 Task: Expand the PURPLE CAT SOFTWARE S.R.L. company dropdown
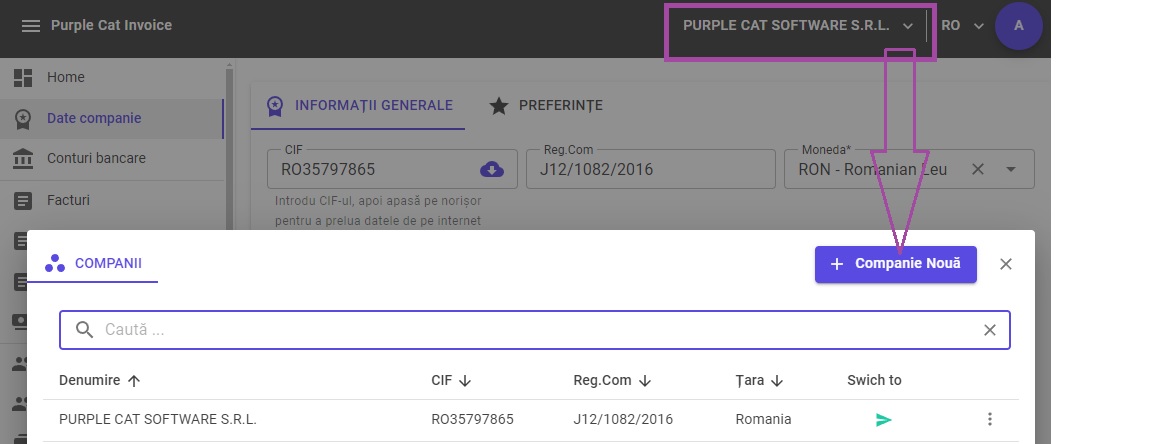coord(798,26)
